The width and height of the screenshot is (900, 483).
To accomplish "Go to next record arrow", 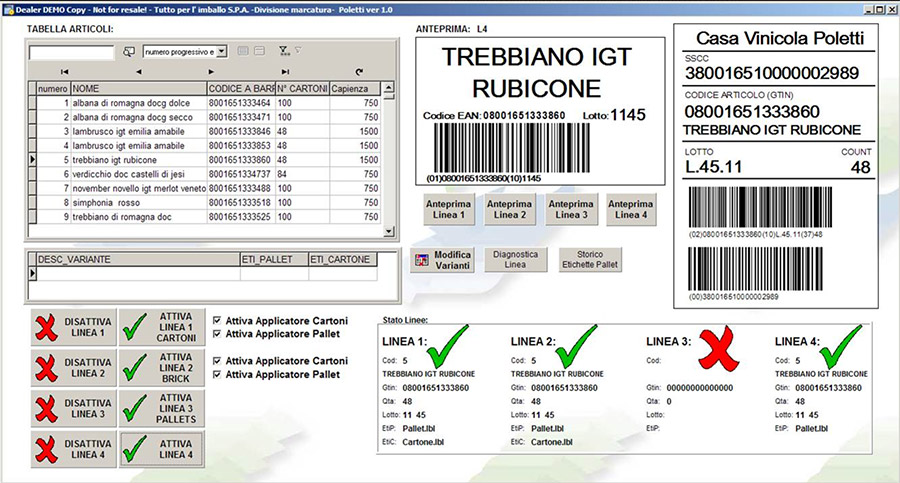I will tap(211, 72).
